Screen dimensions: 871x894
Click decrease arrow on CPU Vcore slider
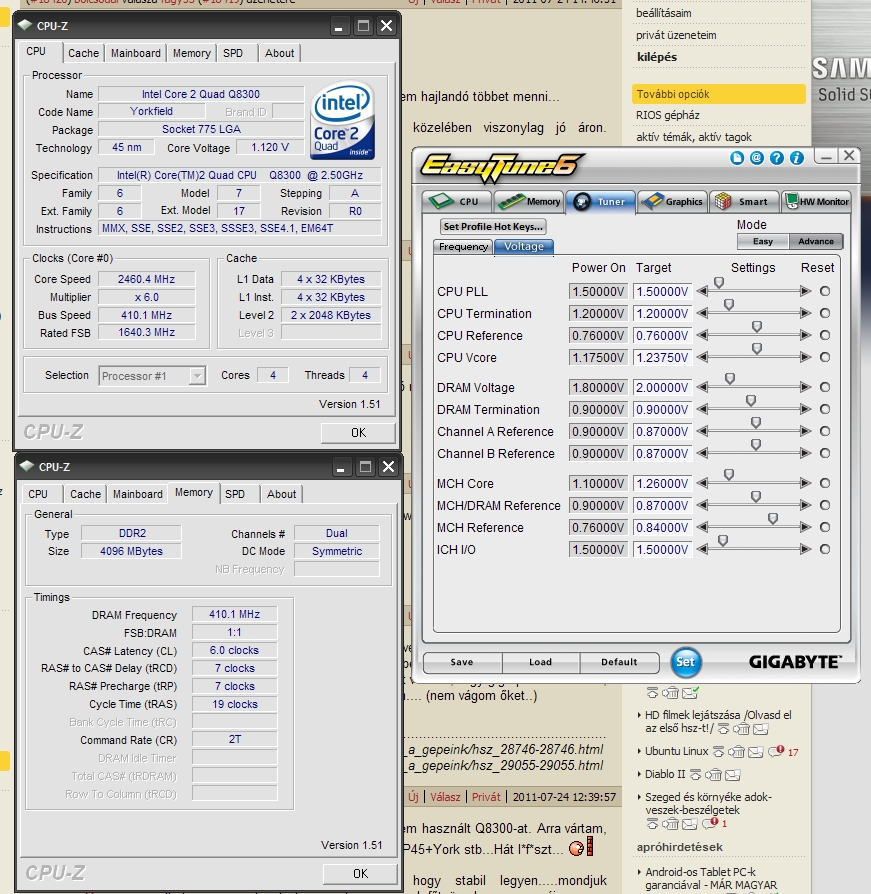click(702, 357)
